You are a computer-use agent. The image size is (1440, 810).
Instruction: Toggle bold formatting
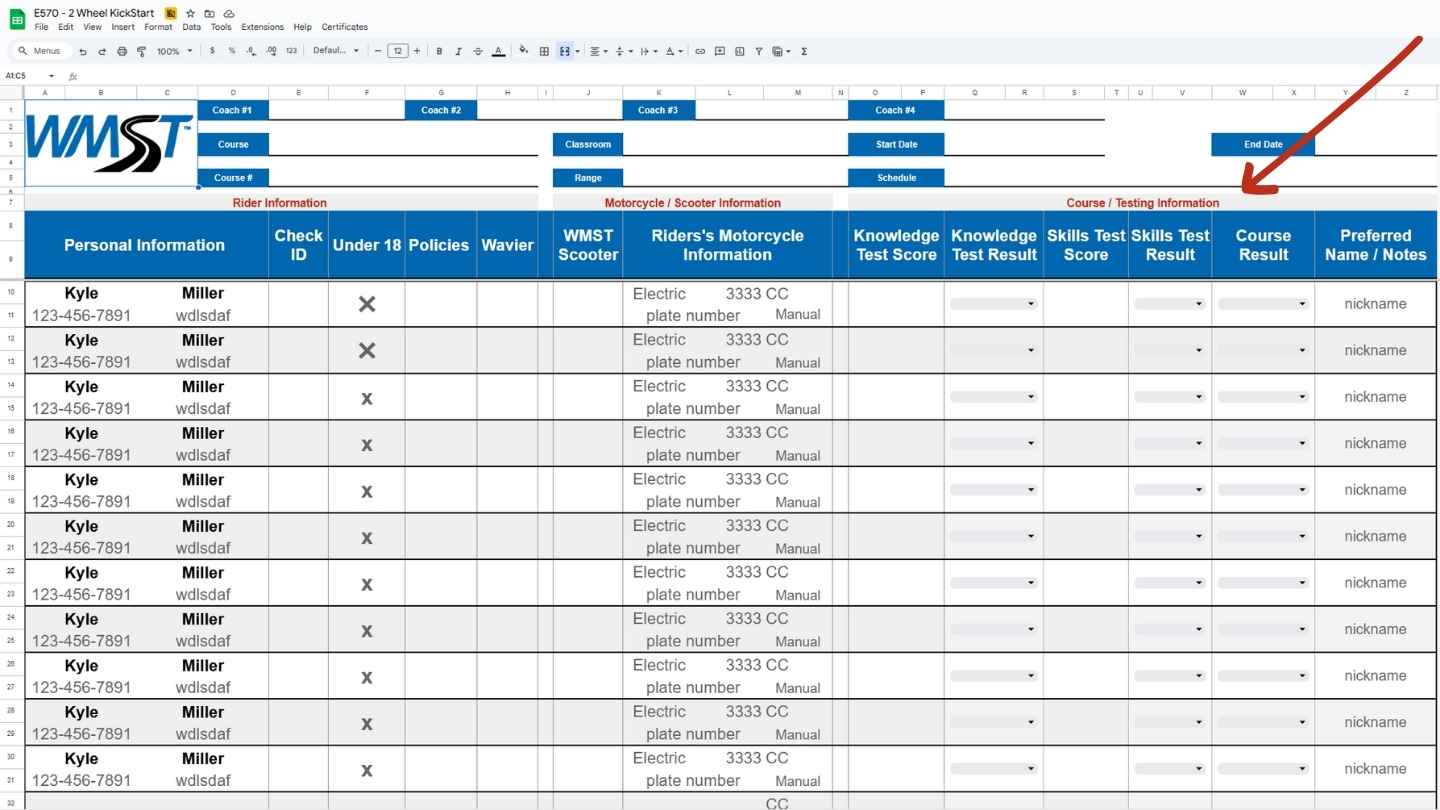tap(439, 51)
